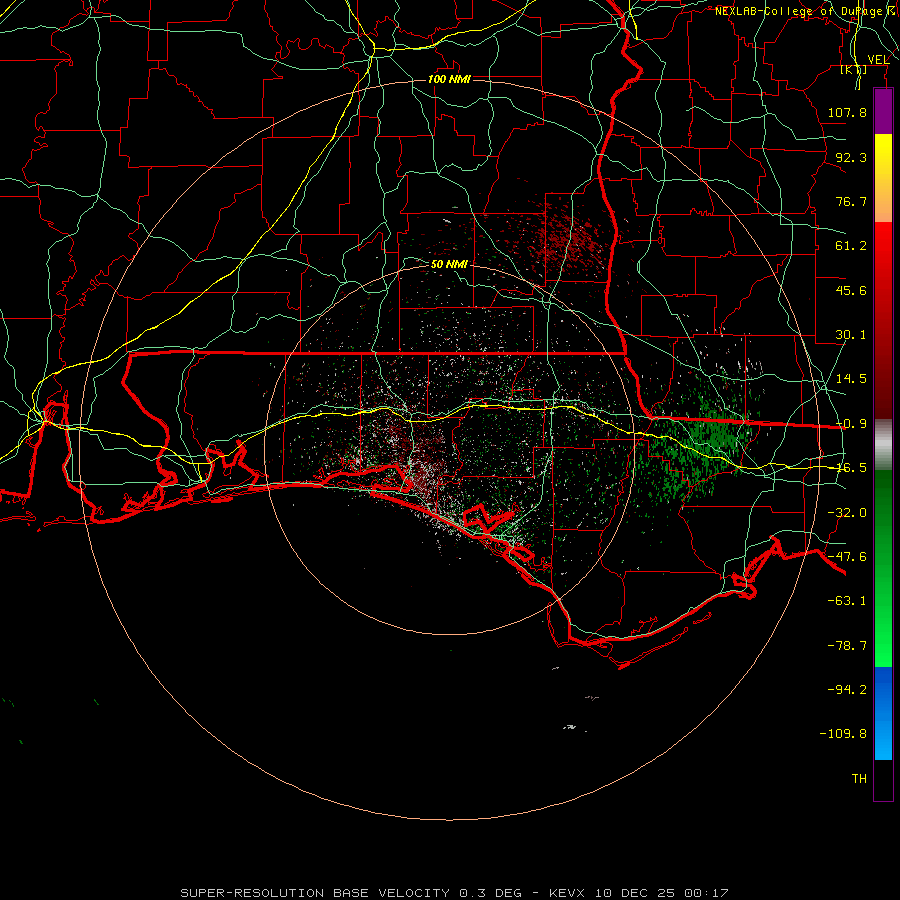Click the TH threshold label
Viewport: 900px width, 900px height.
(x=859, y=779)
